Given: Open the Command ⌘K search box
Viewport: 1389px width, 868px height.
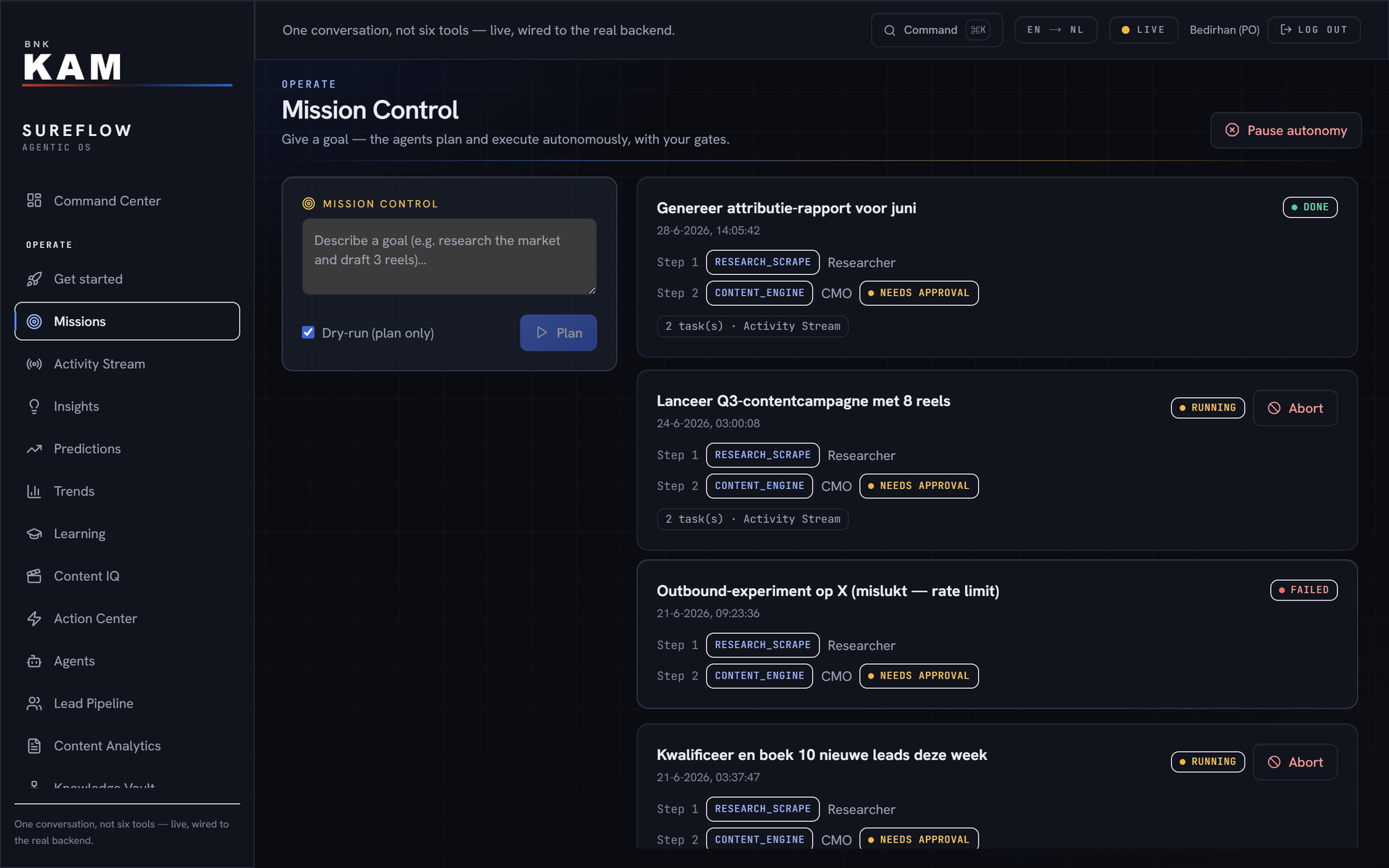Looking at the screenshot, I should 937,30.
